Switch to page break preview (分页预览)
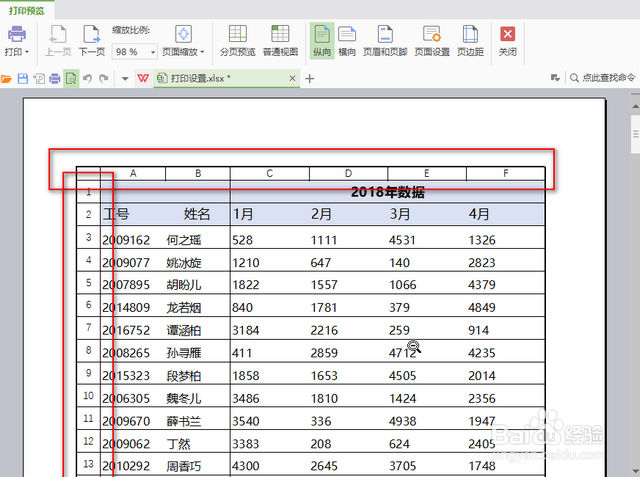 [238, 40]
